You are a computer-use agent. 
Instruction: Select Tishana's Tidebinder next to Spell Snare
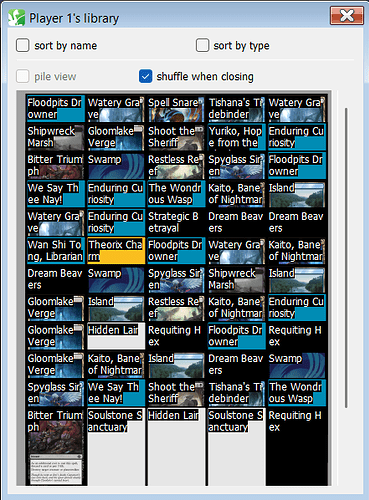[236, 109]
